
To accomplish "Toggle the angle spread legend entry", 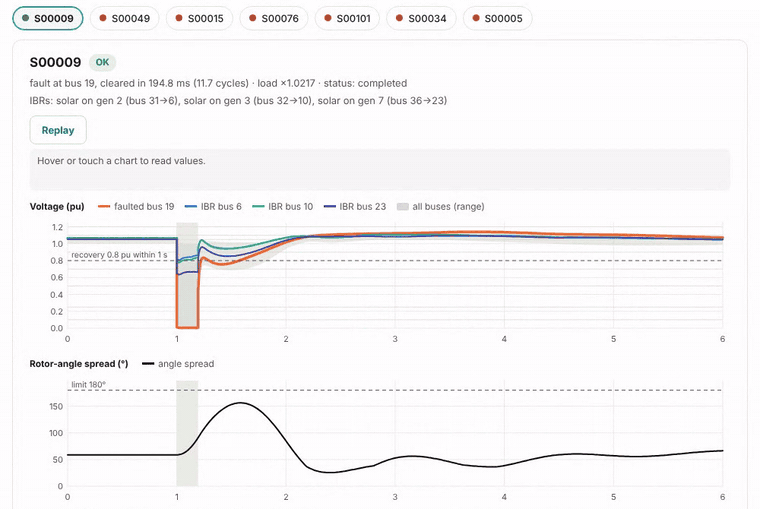I will coord(178,364).
